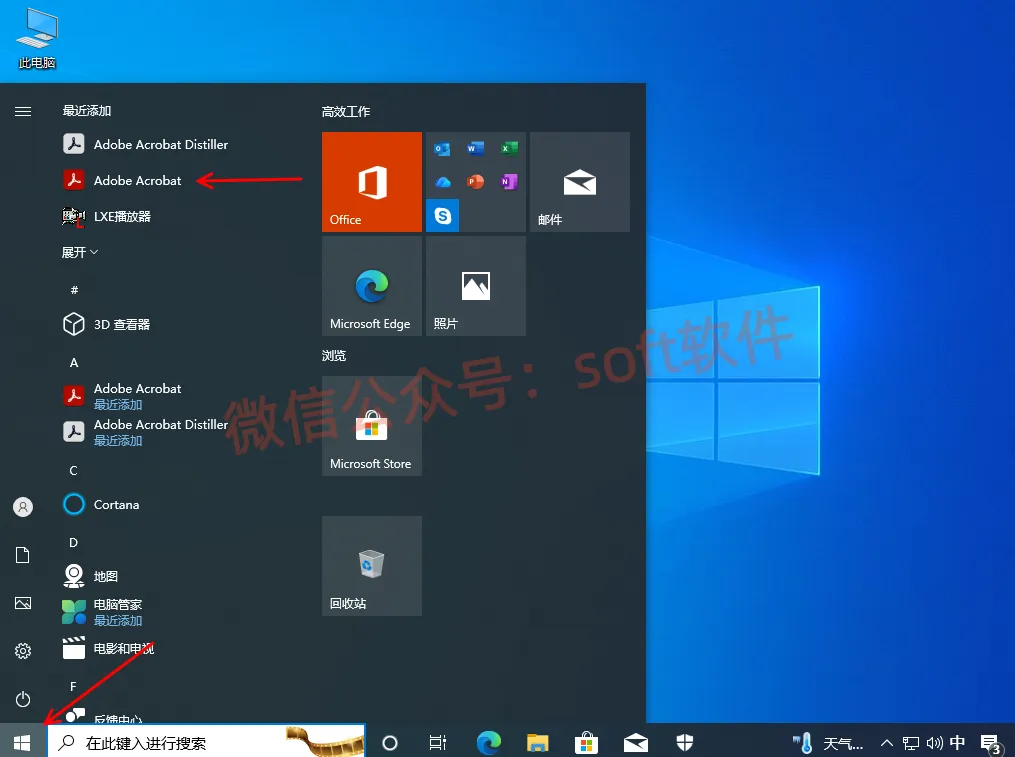The width and height of the screenshot is (1015, 757).
Task: Open the Microsoft Store tile
Action: tap(372, 426)
